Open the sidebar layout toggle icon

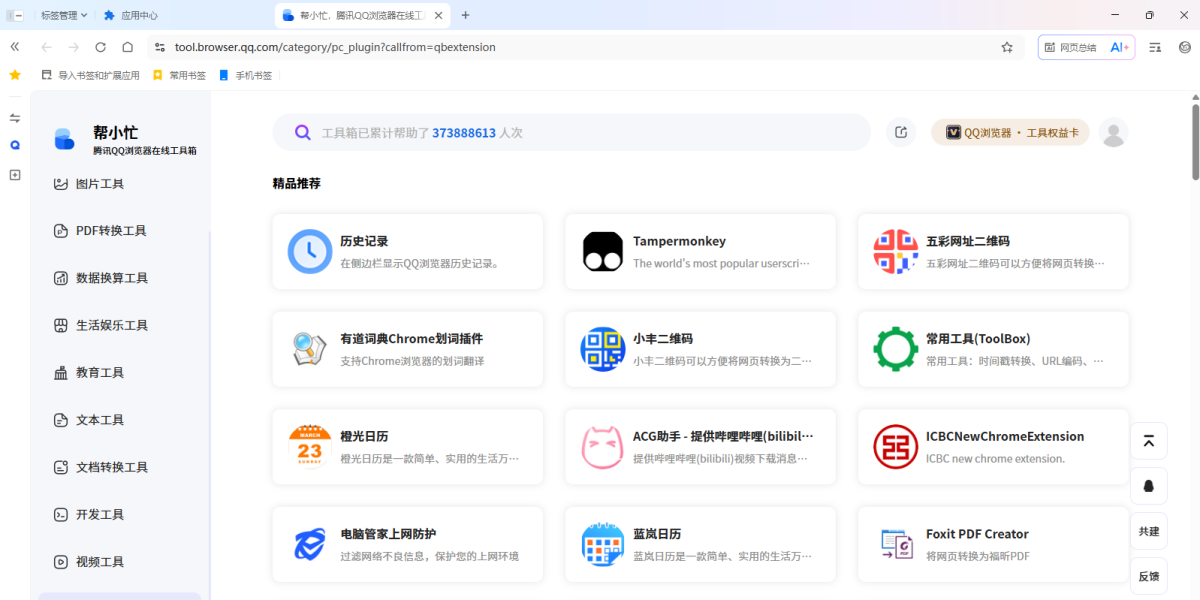[15, 118]
